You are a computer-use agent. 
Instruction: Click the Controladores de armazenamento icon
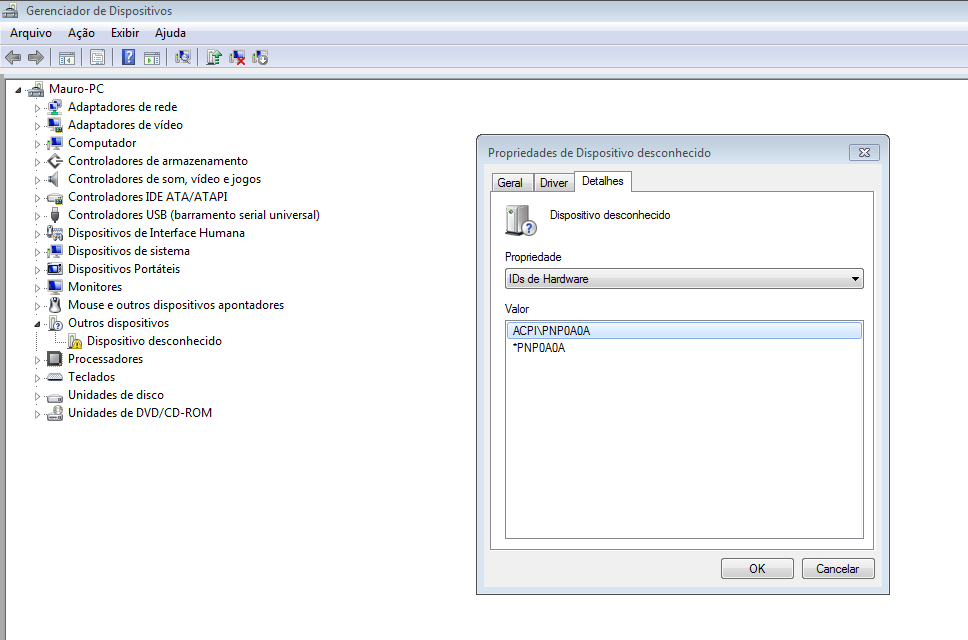click(55, 161)
